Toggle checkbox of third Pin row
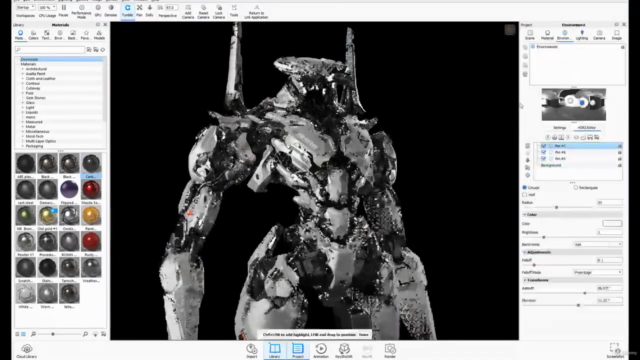Viewport: 640px width, 360px height. 544,158
